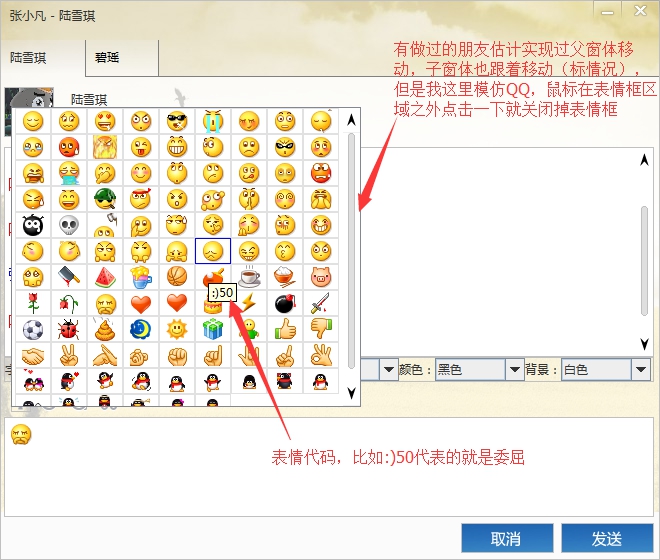
Task: Minimize the chat window
Action: tap(607, 12)
